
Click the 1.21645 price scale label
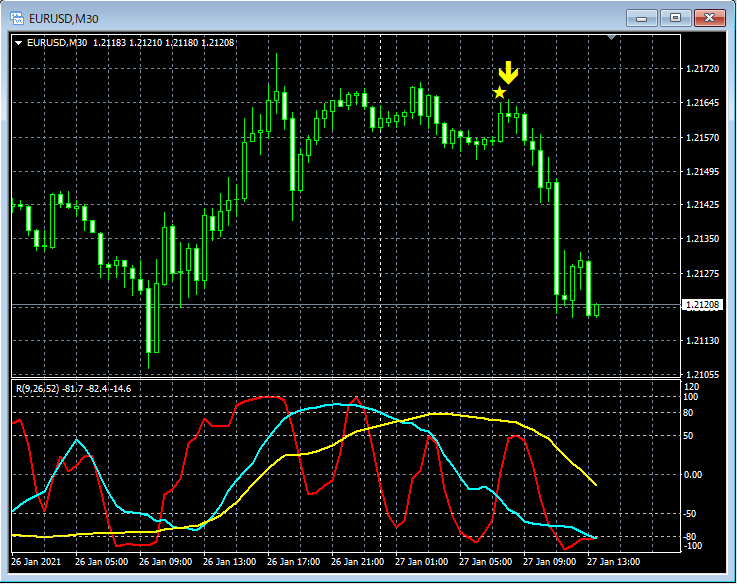click(703, 103)
